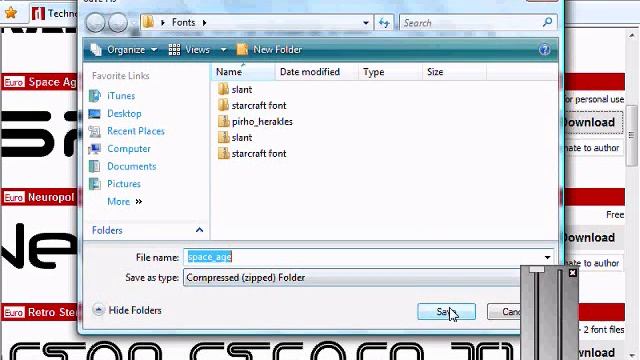The image size is (640, 360).
Task: Click the Views grid icon
Action: pyautogui.click(x=174, y=50)
